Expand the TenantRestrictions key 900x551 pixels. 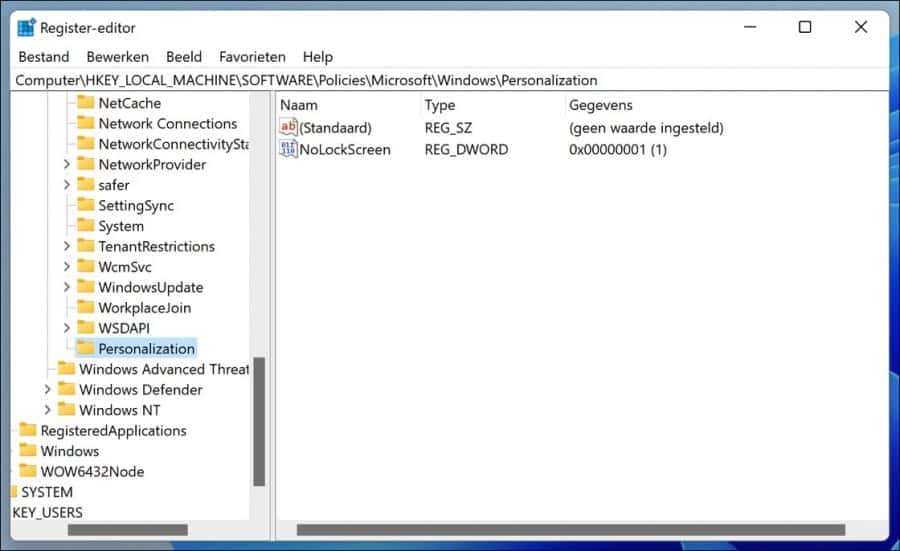point(67,246)
